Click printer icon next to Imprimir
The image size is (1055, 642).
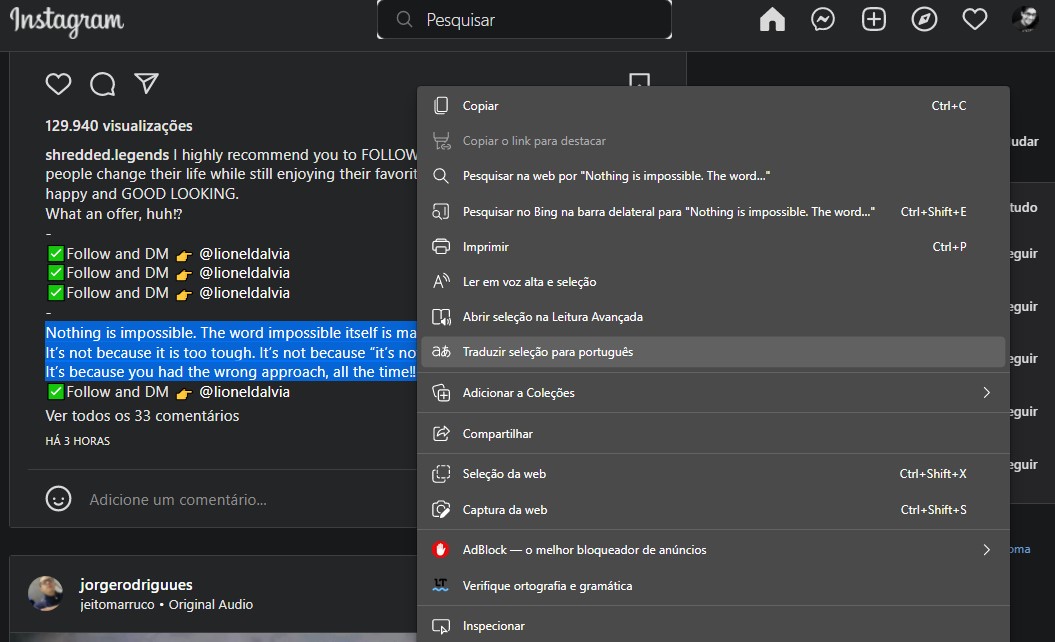(x=441, y=247)
